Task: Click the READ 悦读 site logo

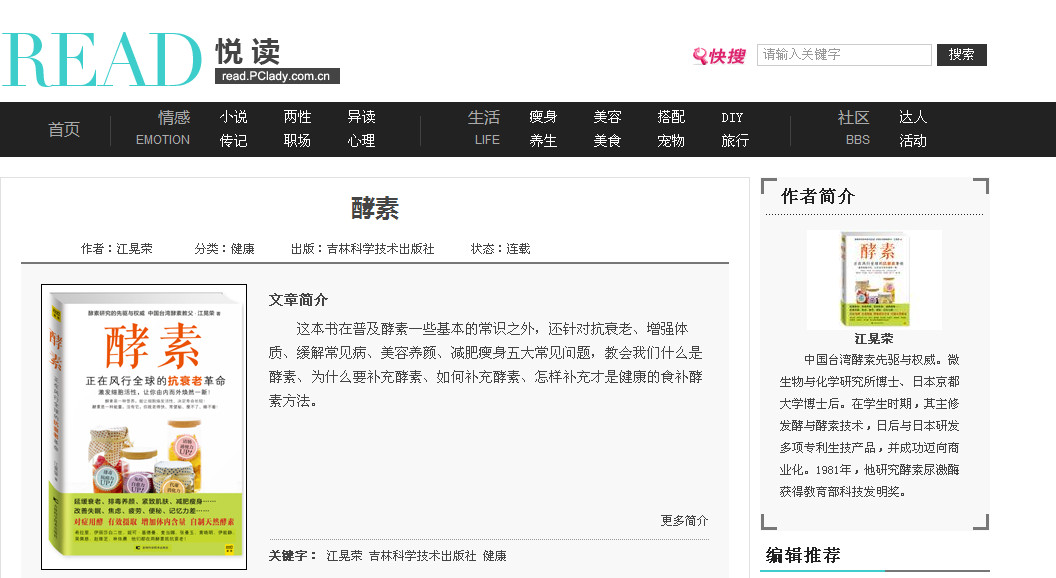Action: point(170,59)
